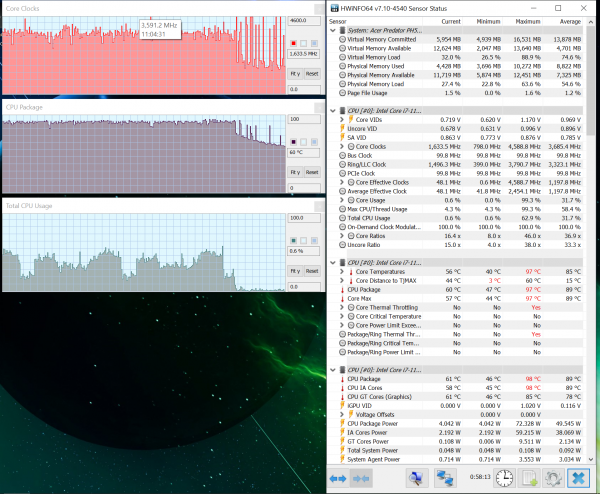The image size is (600, 494).
Task: Click the clock reset-timer icon
Action: pyautogui.click(x=504, y=478)
